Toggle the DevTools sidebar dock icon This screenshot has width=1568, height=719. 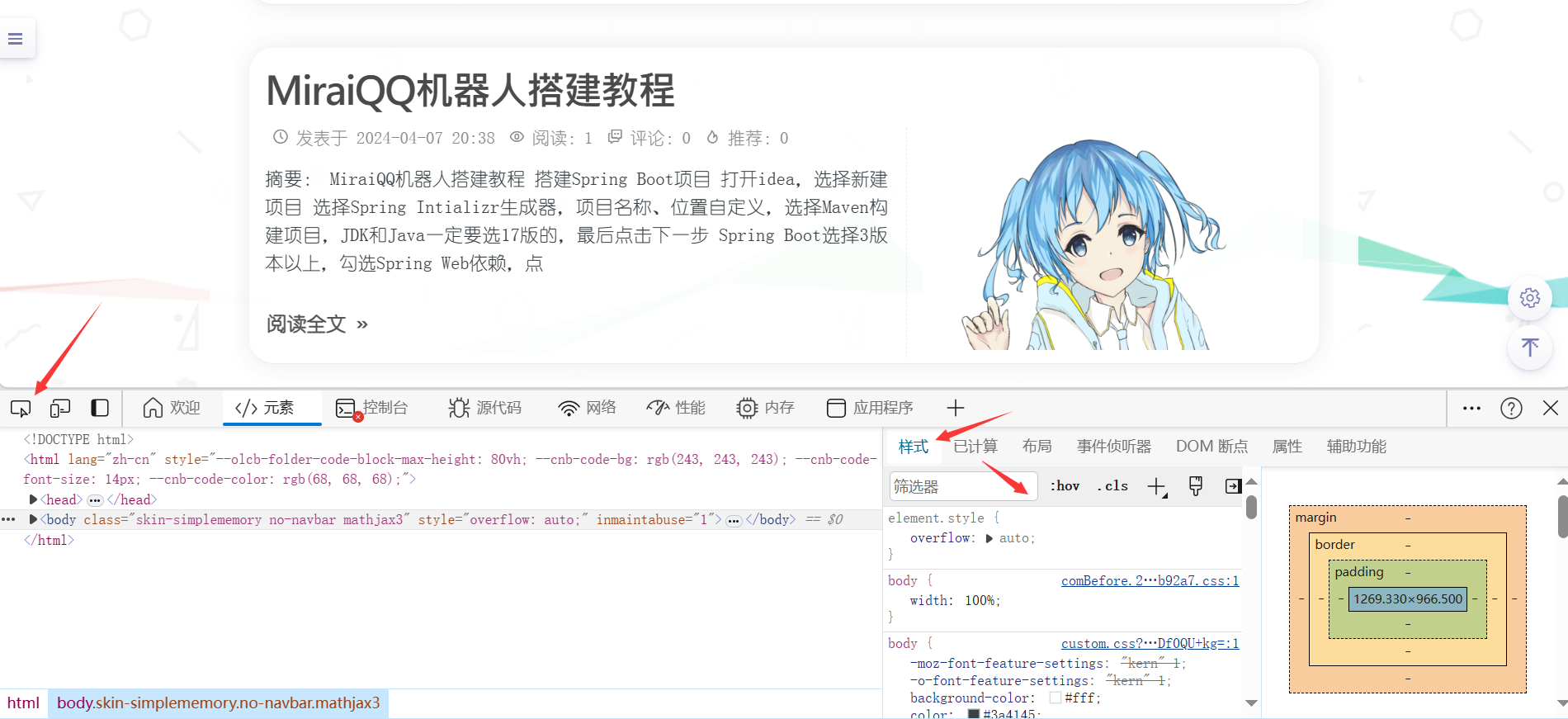(x=100, y=408)
